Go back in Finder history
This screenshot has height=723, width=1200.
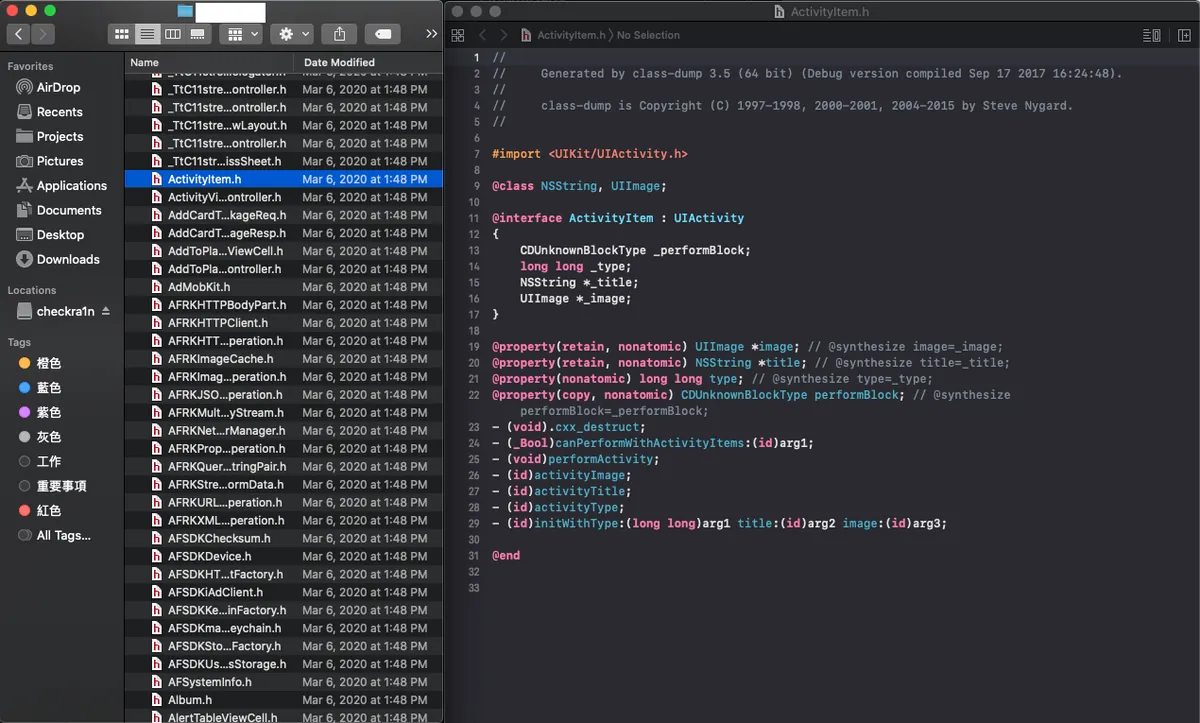pos(19,34)
